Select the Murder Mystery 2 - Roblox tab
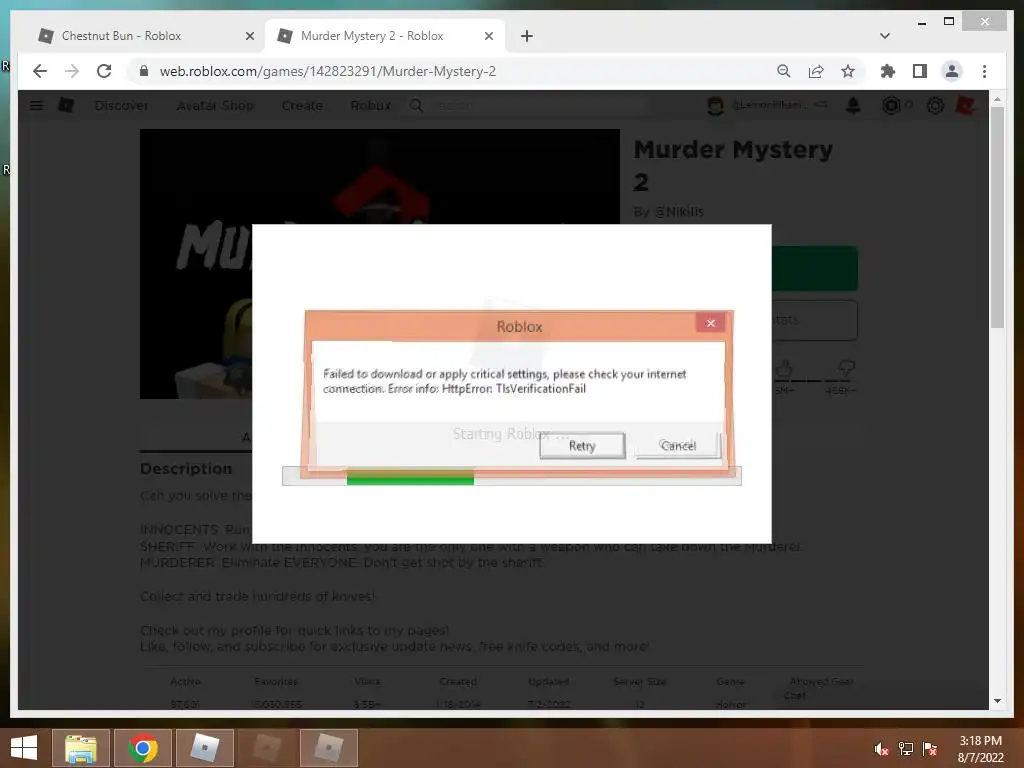1024x768 pixels. 385,36
